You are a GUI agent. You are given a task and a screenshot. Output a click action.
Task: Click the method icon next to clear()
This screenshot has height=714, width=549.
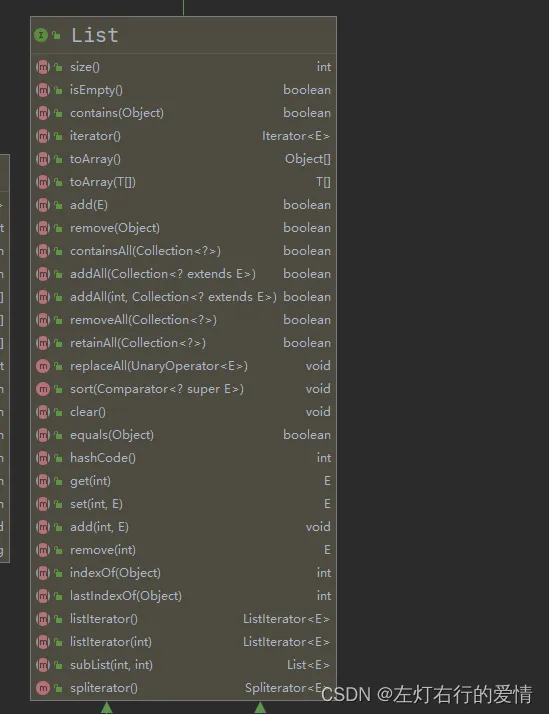click(43, 412)
